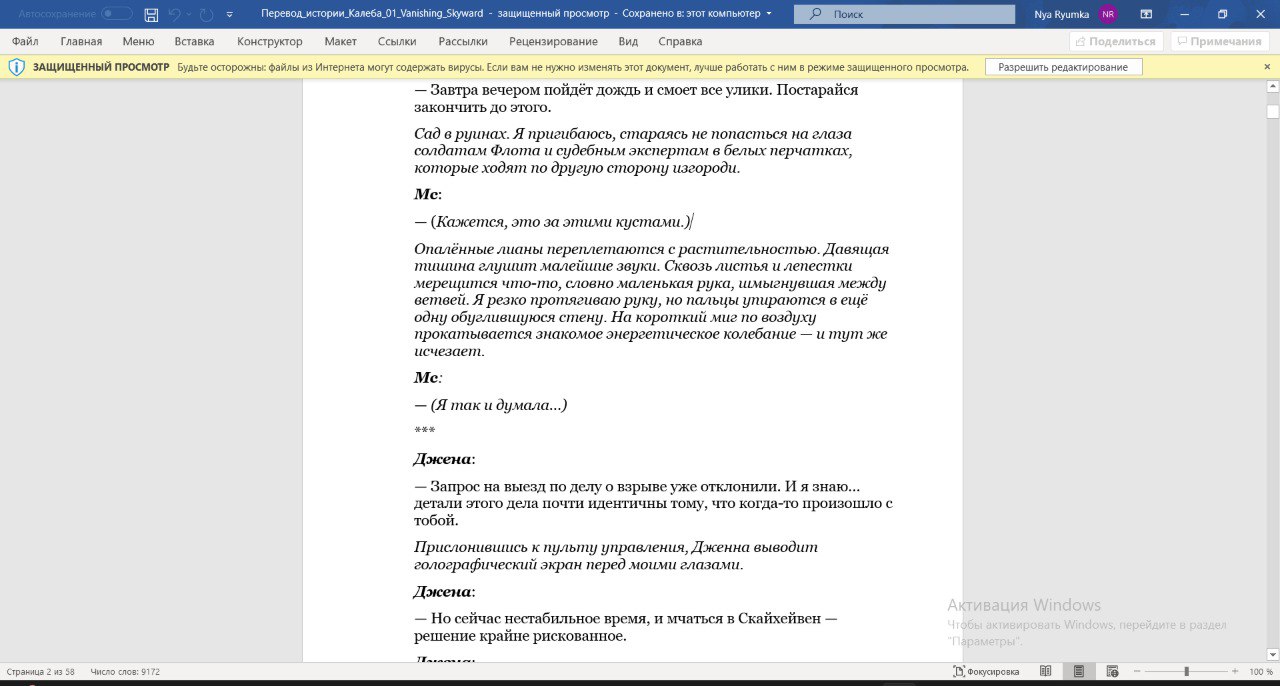The image size is (1280, 686).
Task: Click the text "(Я так и думала...)"
Action: [499, 405]
